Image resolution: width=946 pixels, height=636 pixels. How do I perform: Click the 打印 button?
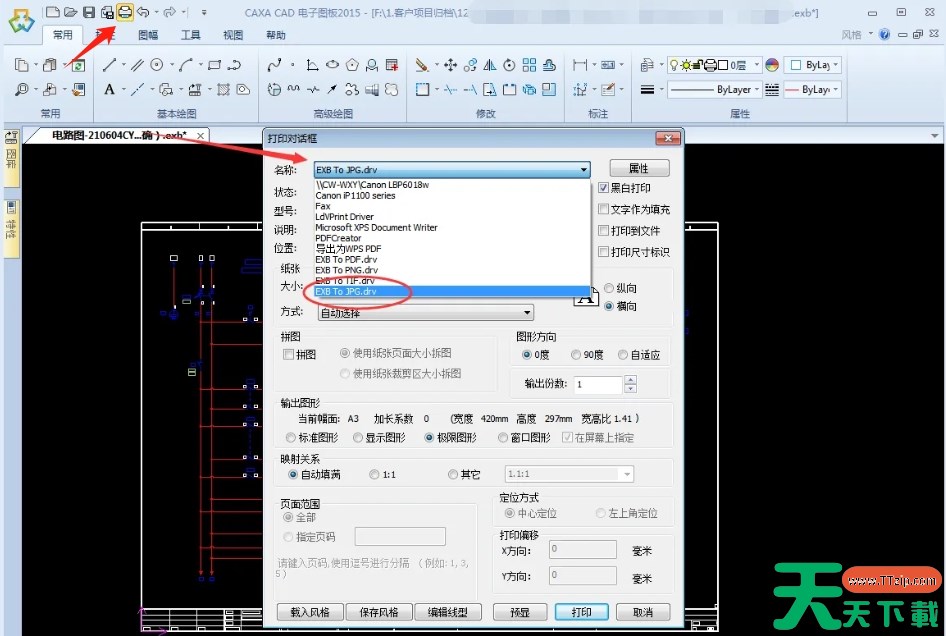point(582,612)
